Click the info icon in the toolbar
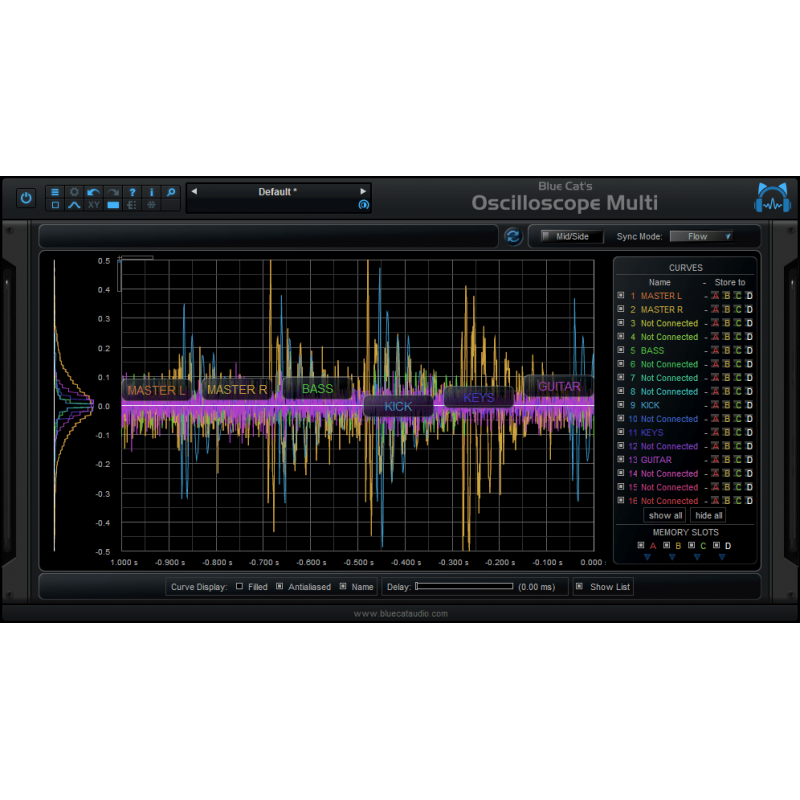Image resolution: width=800 pixels, height=800 pixels. 151,192
